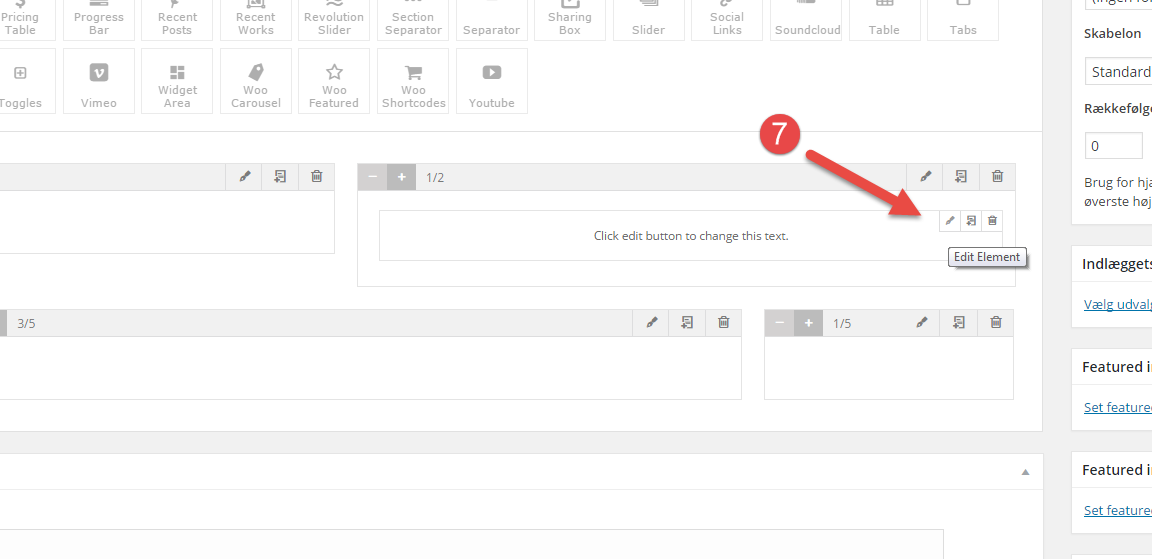
Task: Add a Toggles element
Action: click(x=26, y=81)
